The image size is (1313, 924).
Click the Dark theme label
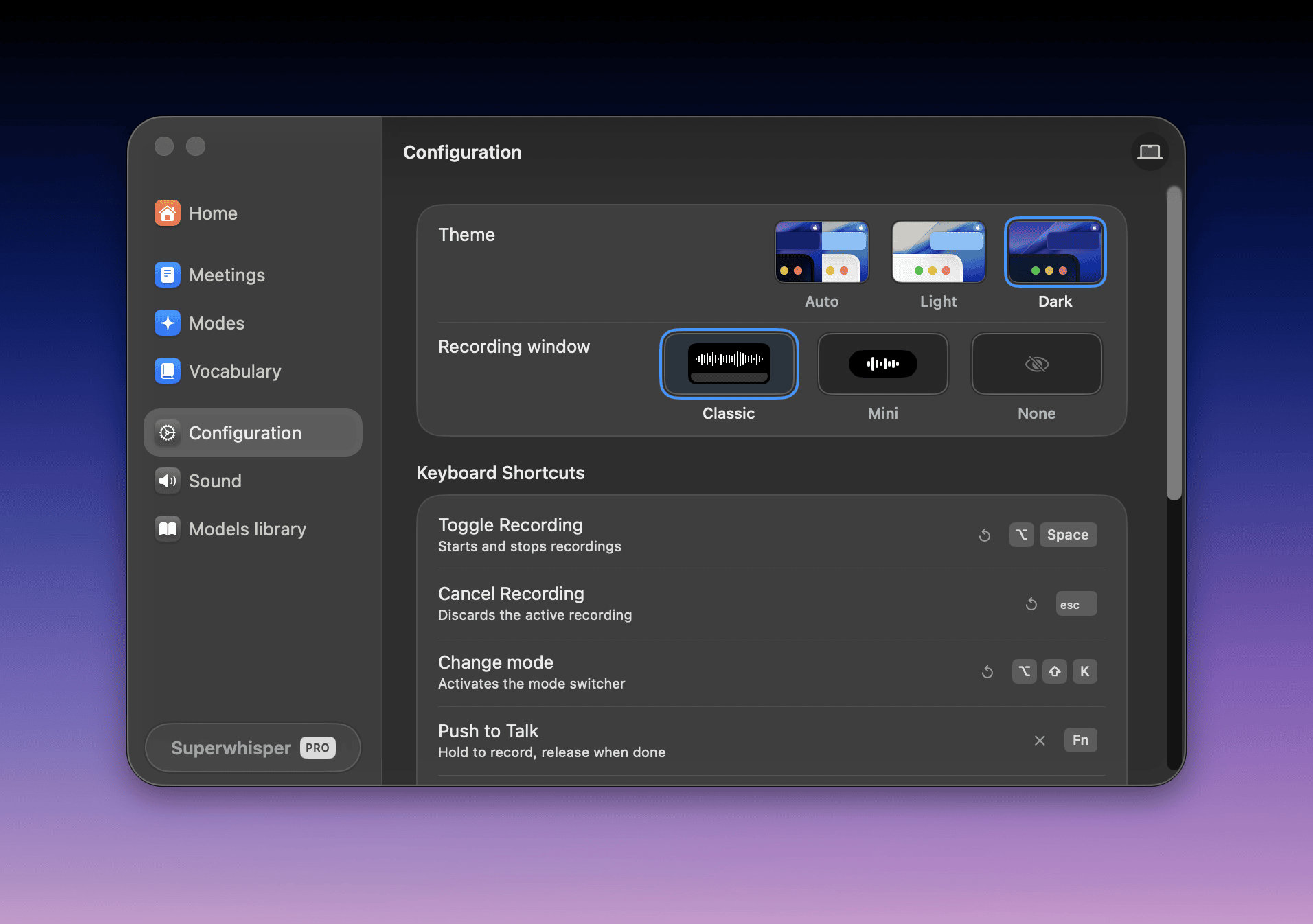tap(1055, 301)
